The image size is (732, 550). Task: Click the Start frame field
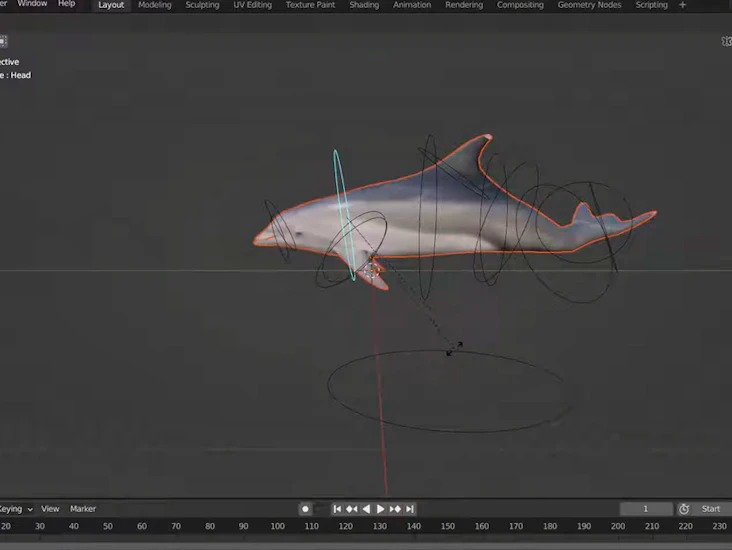coord(711,509)
